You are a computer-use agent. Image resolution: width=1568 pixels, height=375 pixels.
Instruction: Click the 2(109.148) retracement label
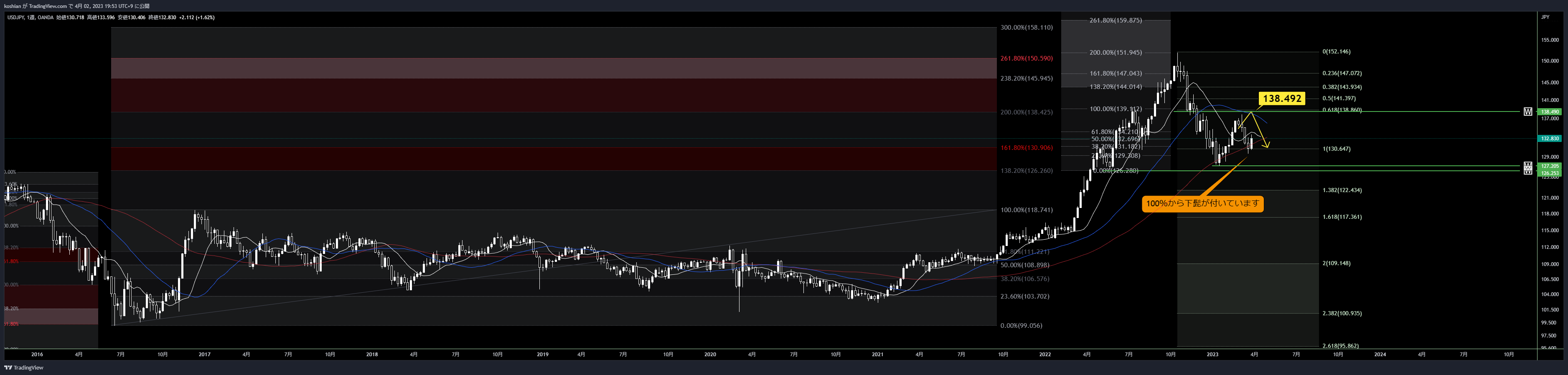click(1336, 264)
